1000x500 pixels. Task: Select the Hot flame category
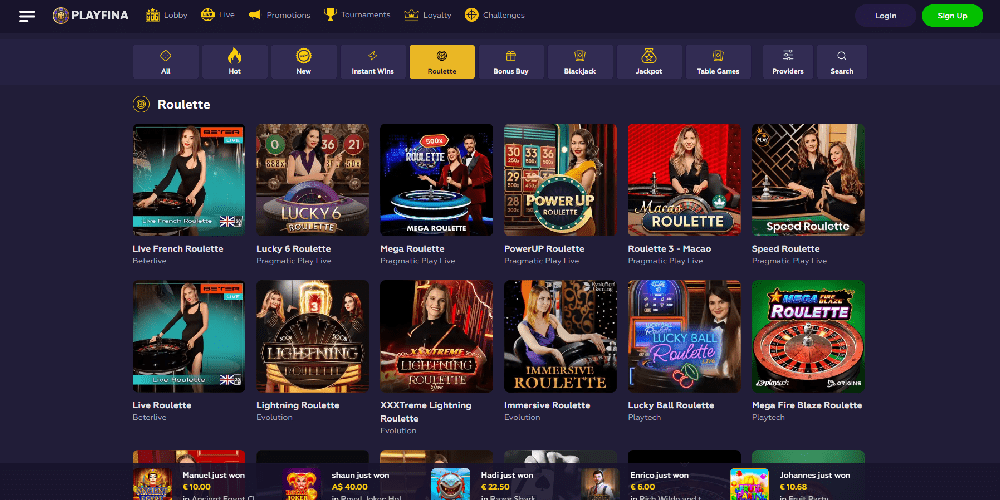click(x=235, y=62)
